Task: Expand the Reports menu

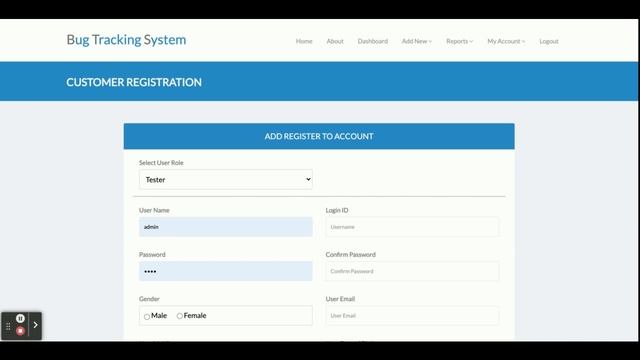Action: (460, 41)
